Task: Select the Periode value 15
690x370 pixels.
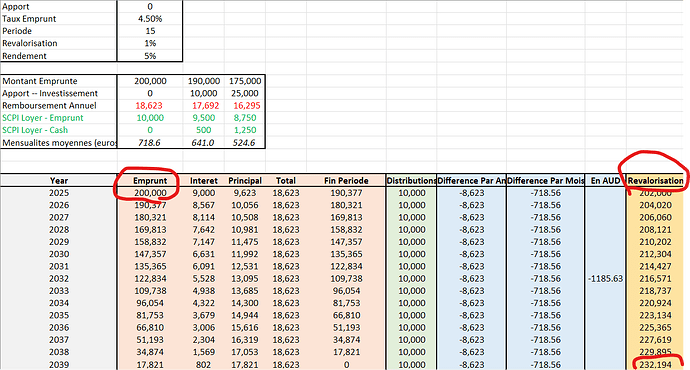Action: click(x=150, y=31)
